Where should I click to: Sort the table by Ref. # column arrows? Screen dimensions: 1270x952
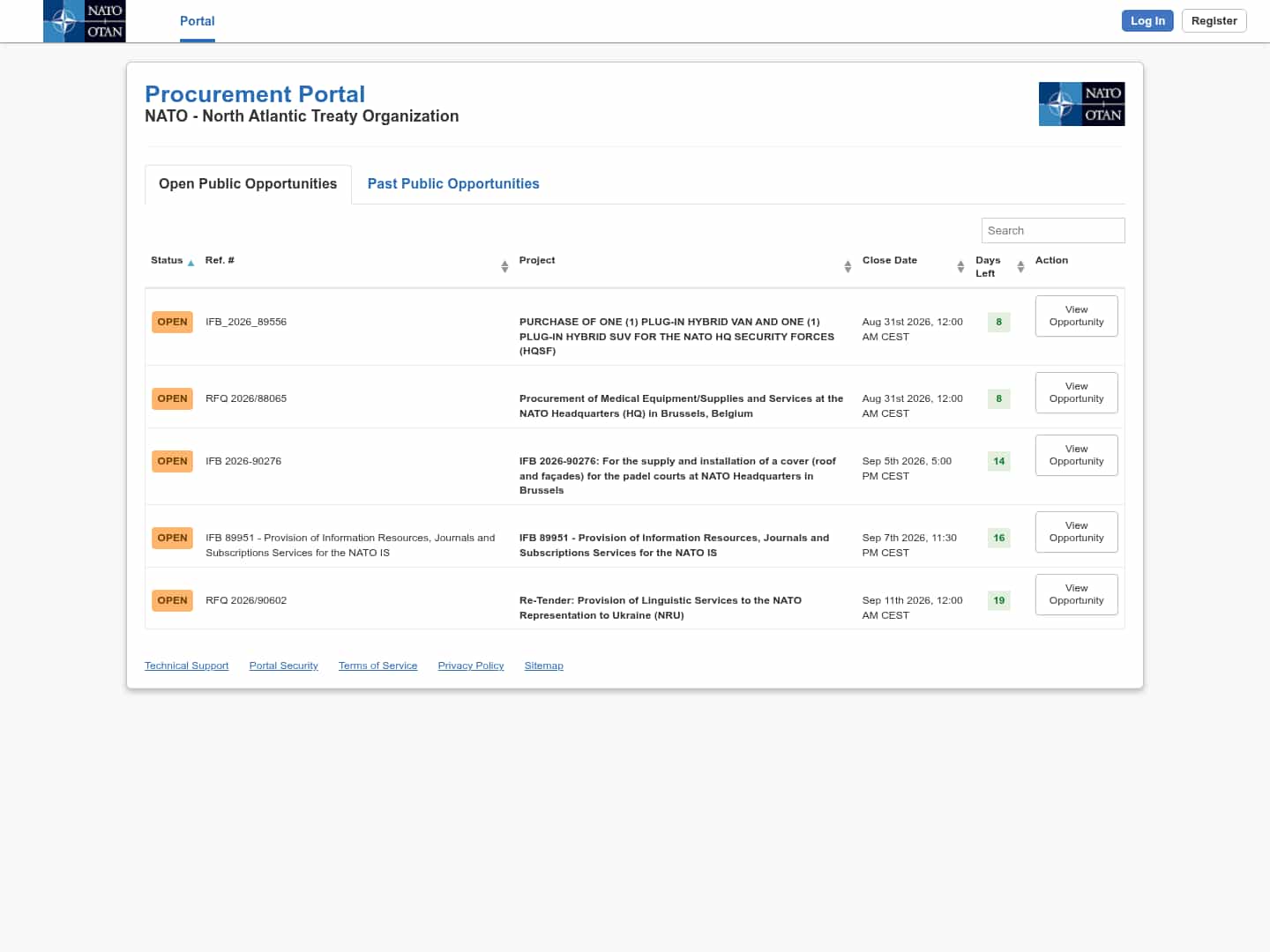pos(504,266)
